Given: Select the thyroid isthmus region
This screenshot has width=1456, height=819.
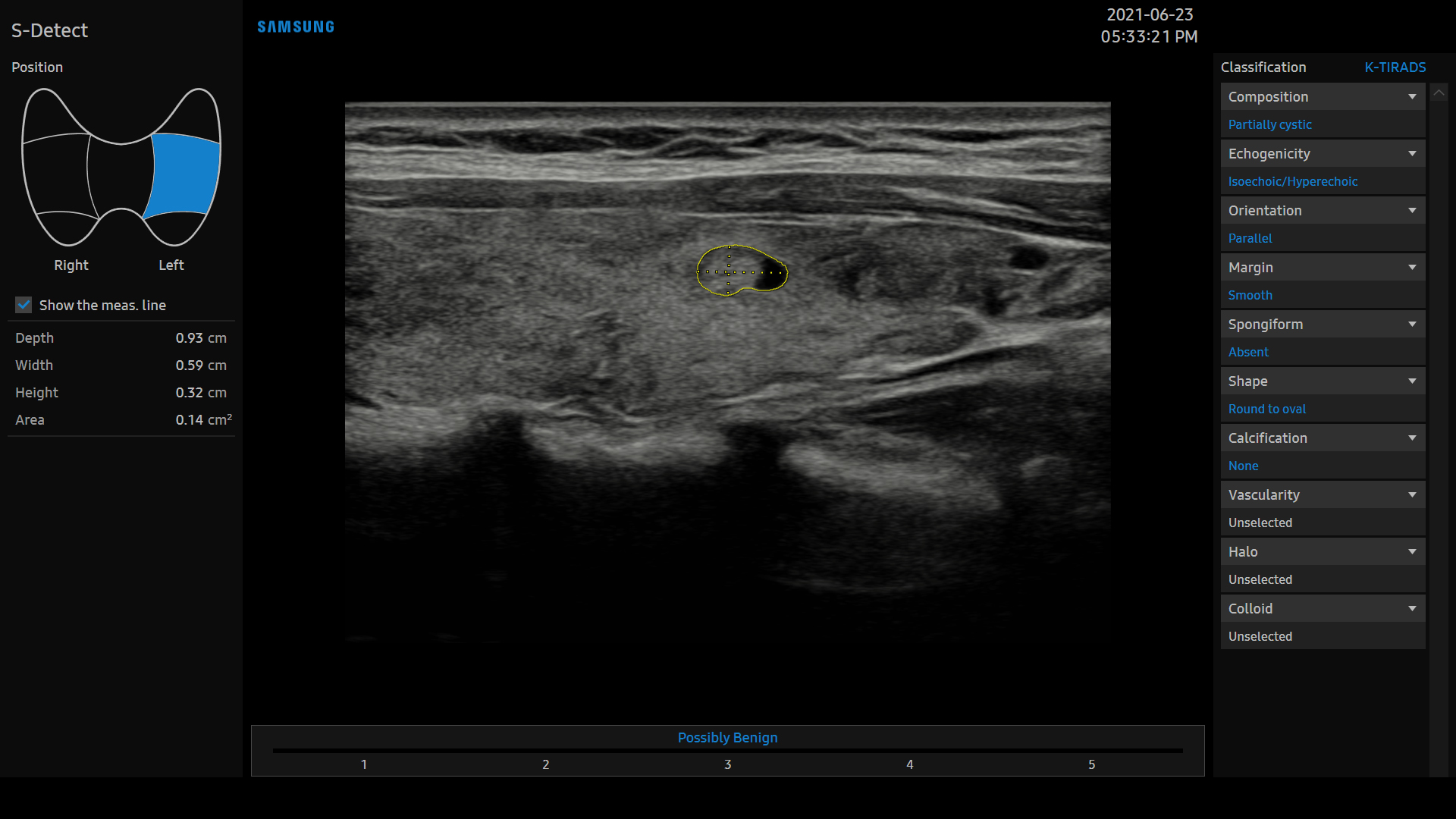Looking at the screenshot, I should [121, 176].
